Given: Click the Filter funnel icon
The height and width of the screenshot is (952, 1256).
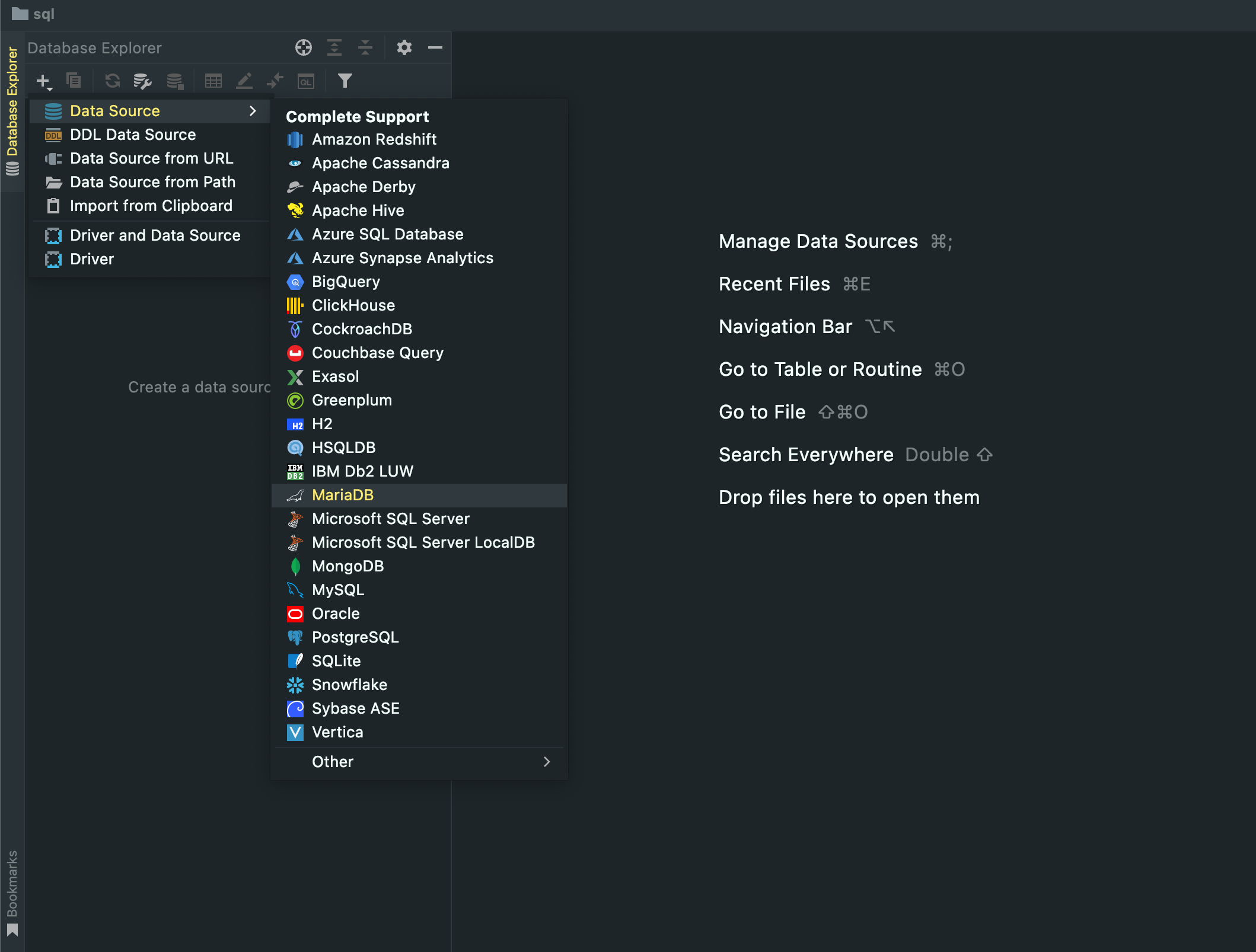Looking at the screenshot, I should tap(345, 81).
